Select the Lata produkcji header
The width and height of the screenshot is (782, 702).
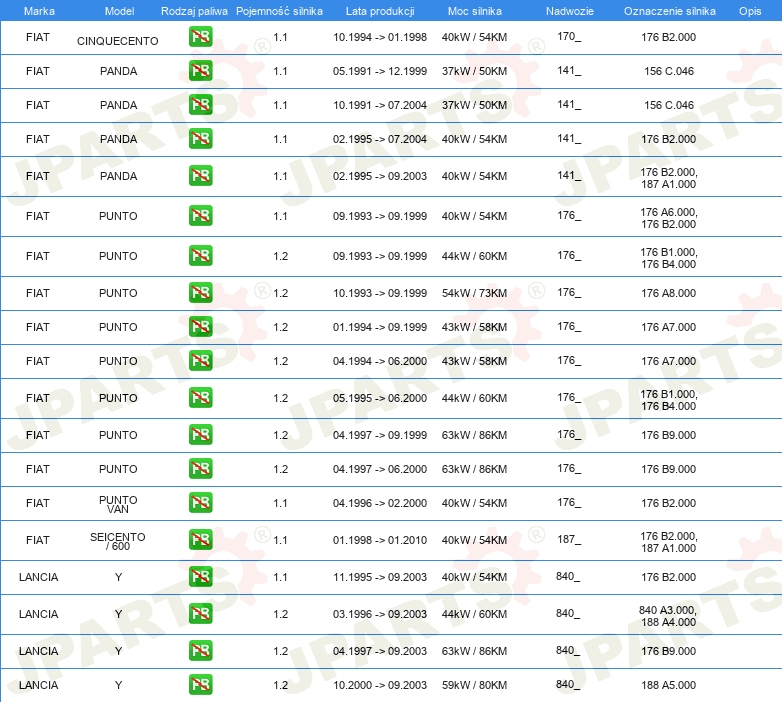pos(380,11)
